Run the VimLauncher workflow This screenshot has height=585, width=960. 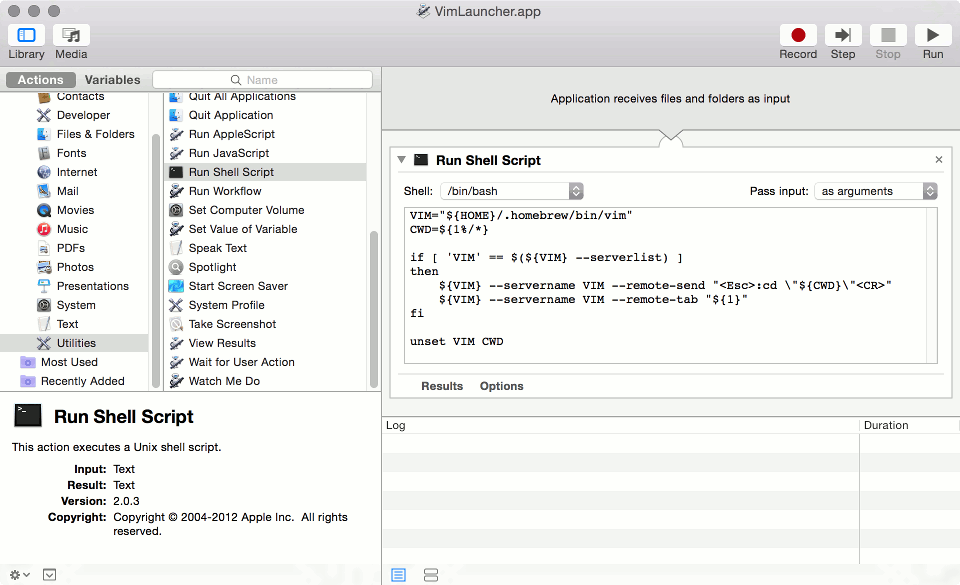932,34
